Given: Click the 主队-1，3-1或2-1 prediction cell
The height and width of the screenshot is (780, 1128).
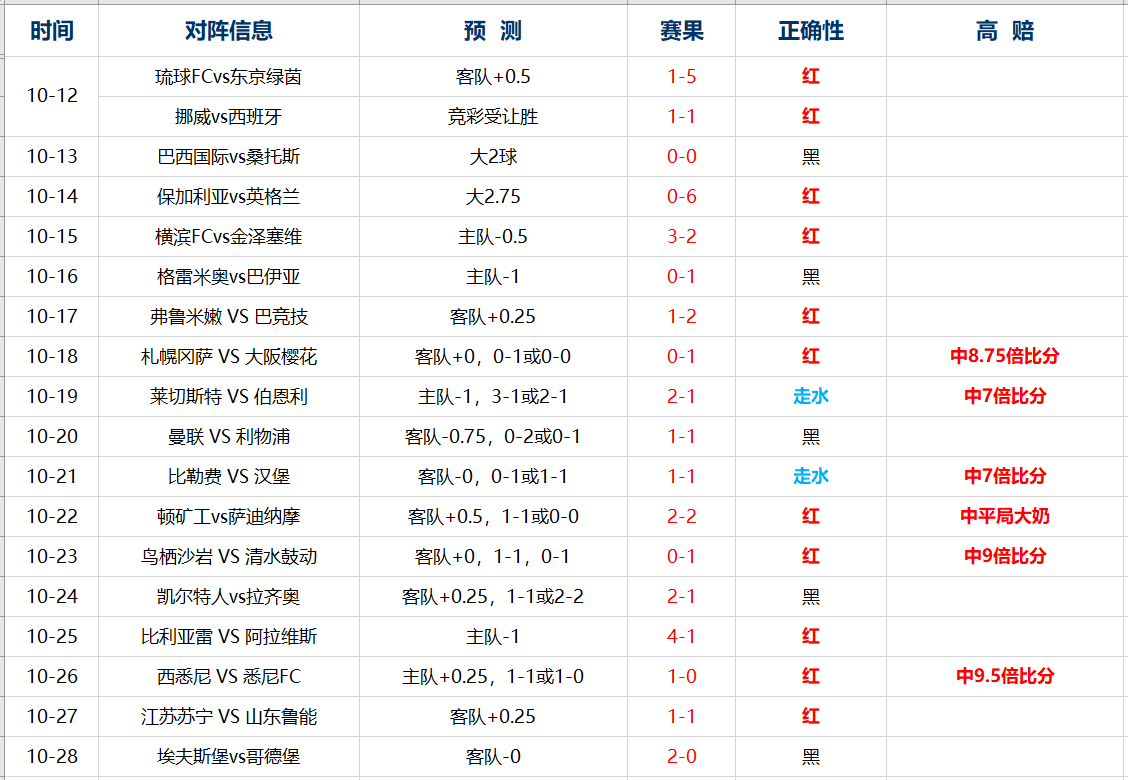Looking at the screenshot, I should point(493,396).
